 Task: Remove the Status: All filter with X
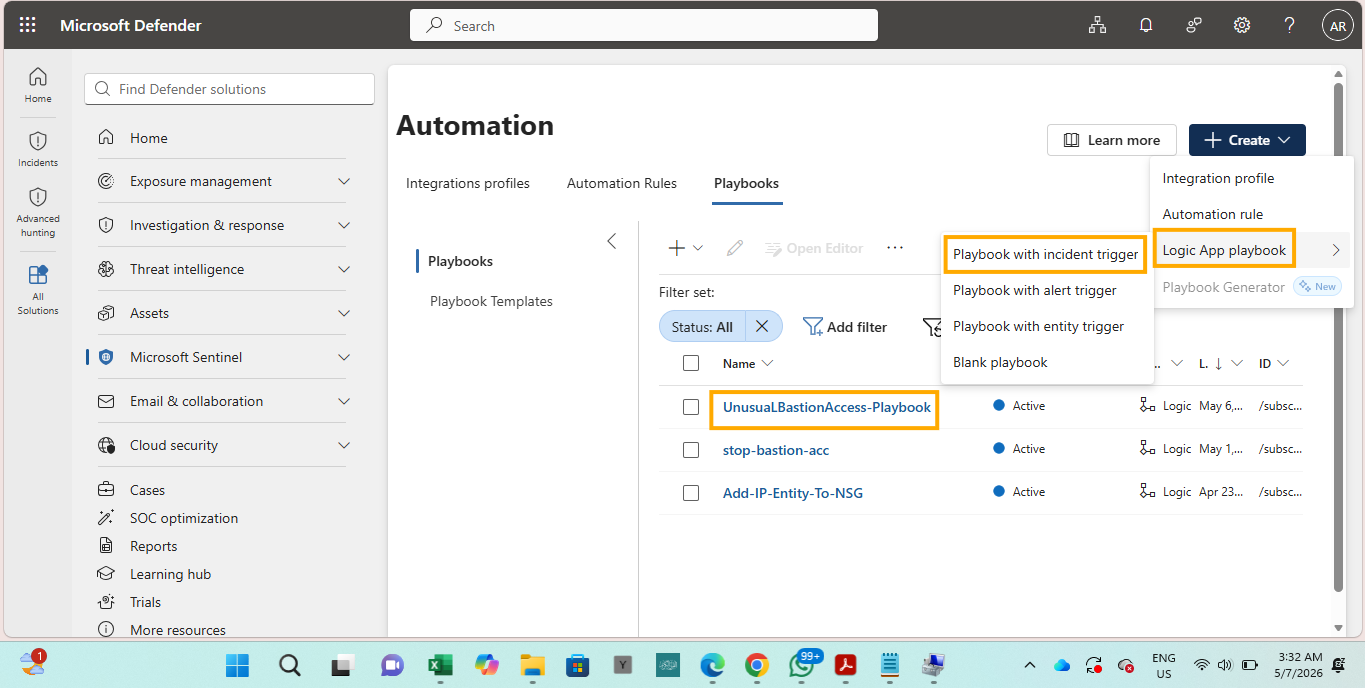point(762,327)
